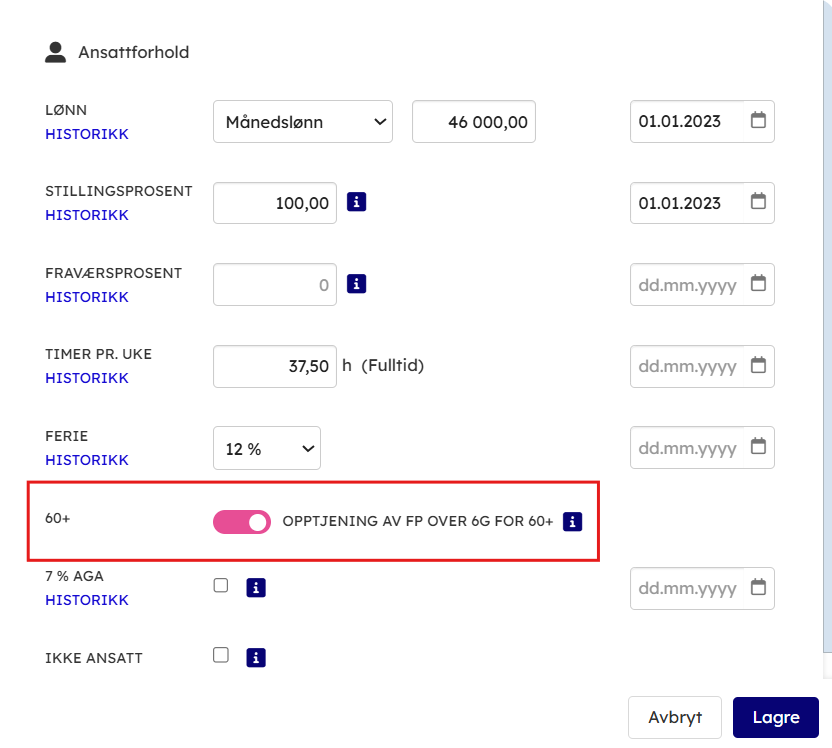Click calendar icon for Timer pr. uke date
Viewport: 832px width, 748px height.
tap(759, 366)
